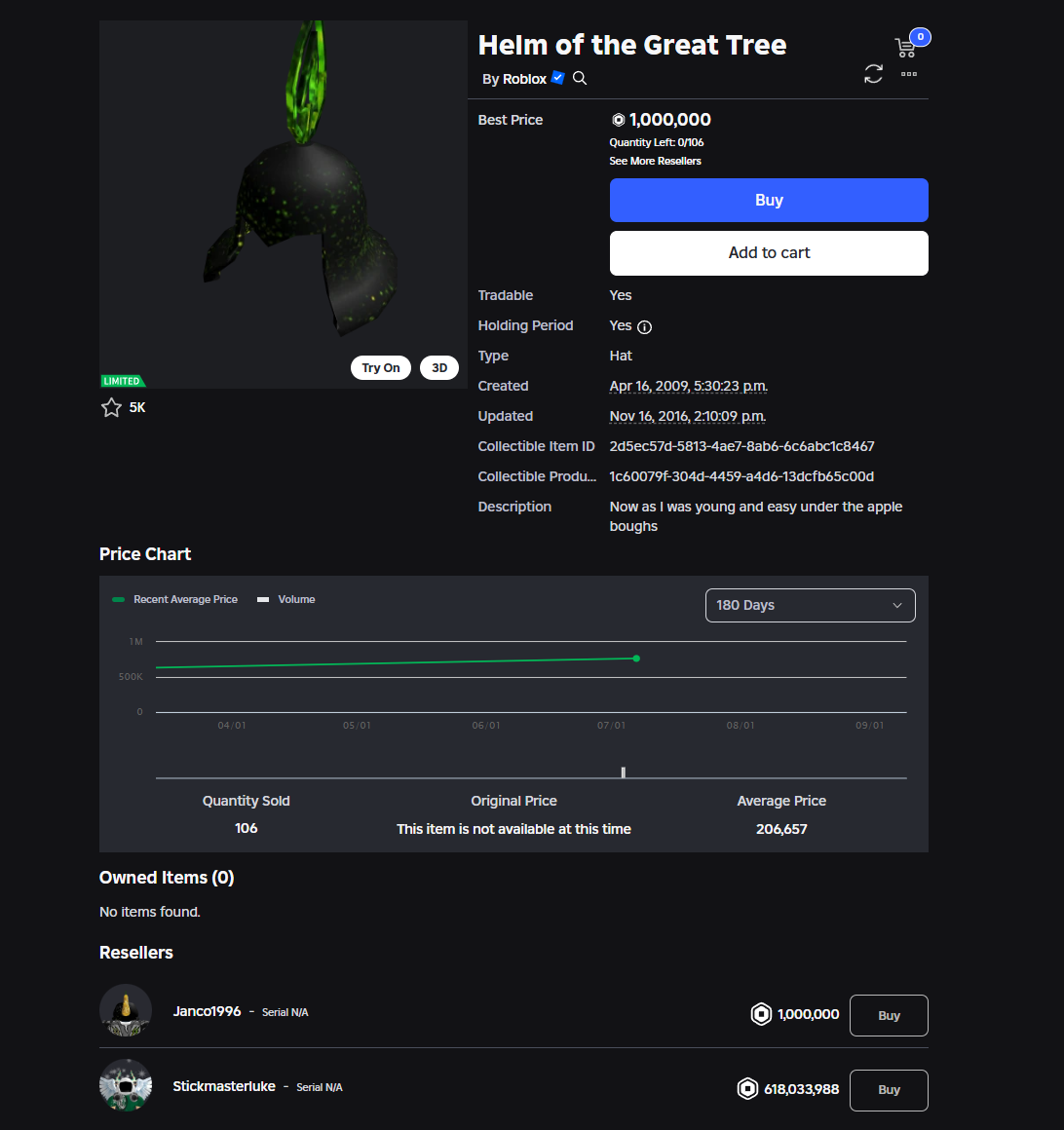The image size is (1064, 1130).
Task: Click the Average Price value 206,657
Action: (x=781, y=829)
